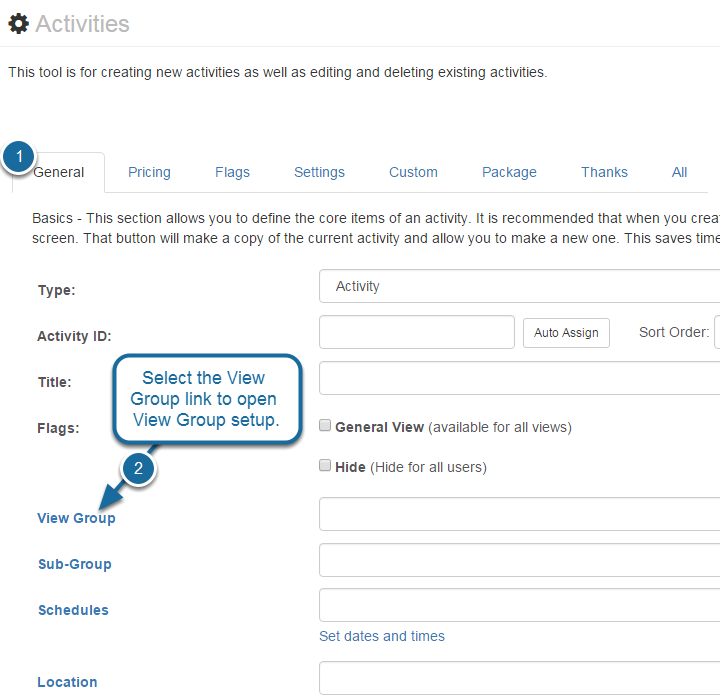Open the General tab
The height and width of the screenshot is (695, 720).
(58, 172)
